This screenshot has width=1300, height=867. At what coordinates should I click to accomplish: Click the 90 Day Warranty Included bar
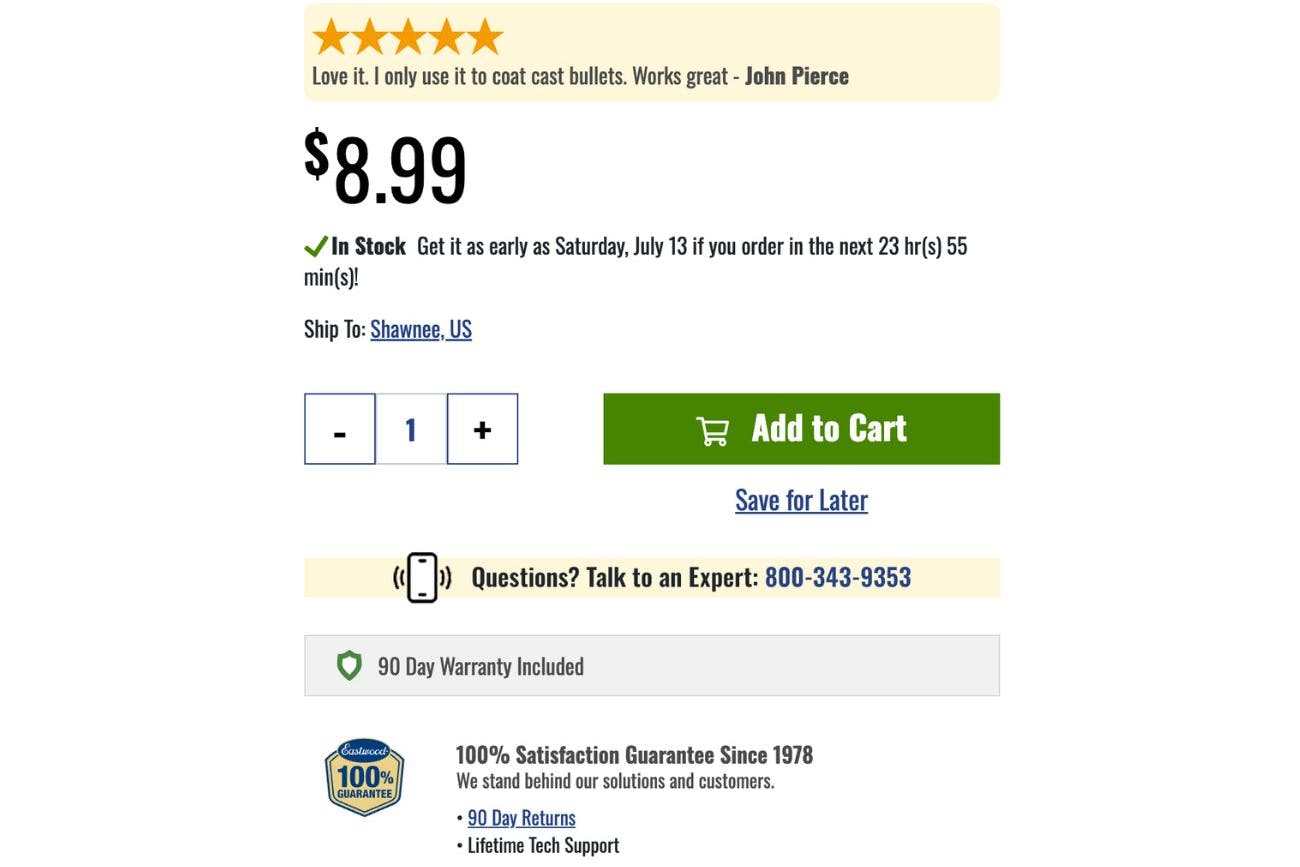click(x=652, y=665)
